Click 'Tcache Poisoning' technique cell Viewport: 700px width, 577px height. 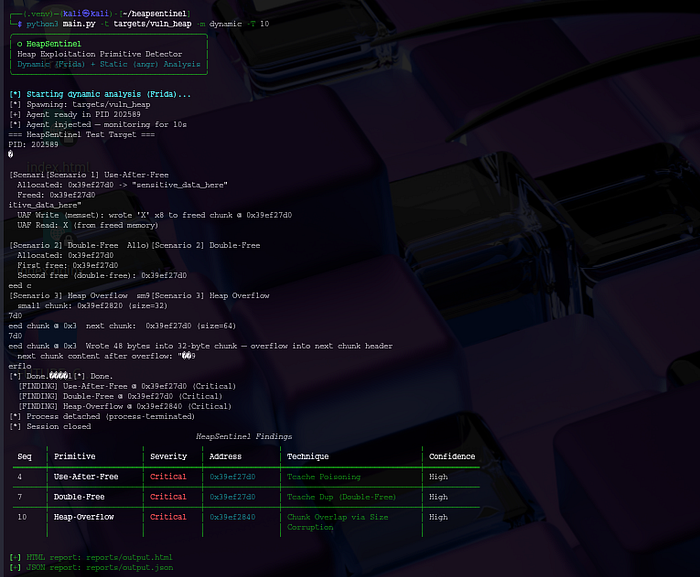tap(324, 477)
